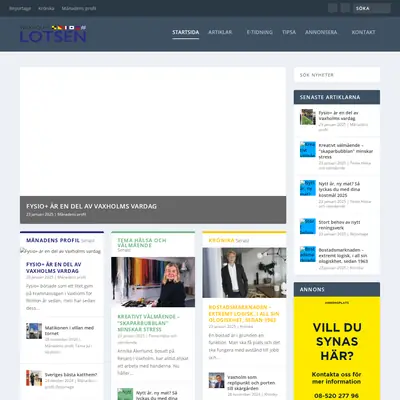This screenshot has height=400, width=400.
Task: Open Matikonen i villan med tornet link
Action: point(69,330)
